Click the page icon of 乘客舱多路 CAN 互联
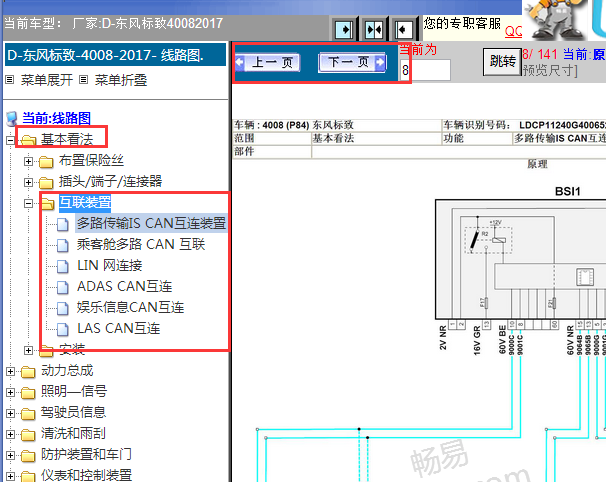The image size is (606, 482). click(63, 245)
